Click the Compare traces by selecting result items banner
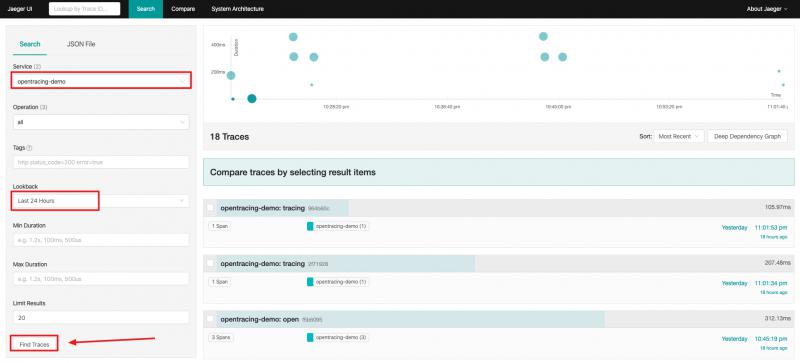Viewport: 800px width, 363px height. coord(499,172)
